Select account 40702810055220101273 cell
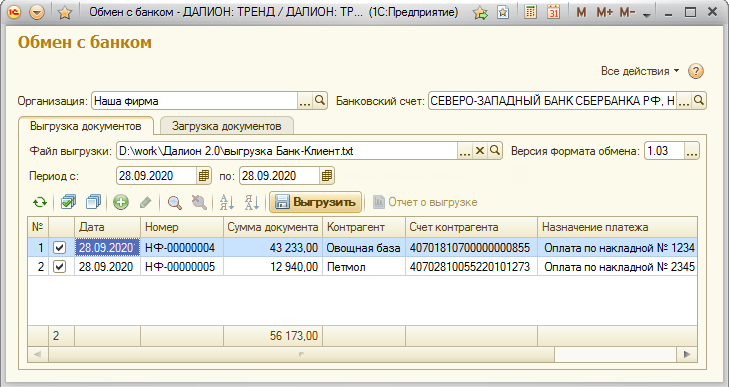729x387 pixels. coord(471,267)
